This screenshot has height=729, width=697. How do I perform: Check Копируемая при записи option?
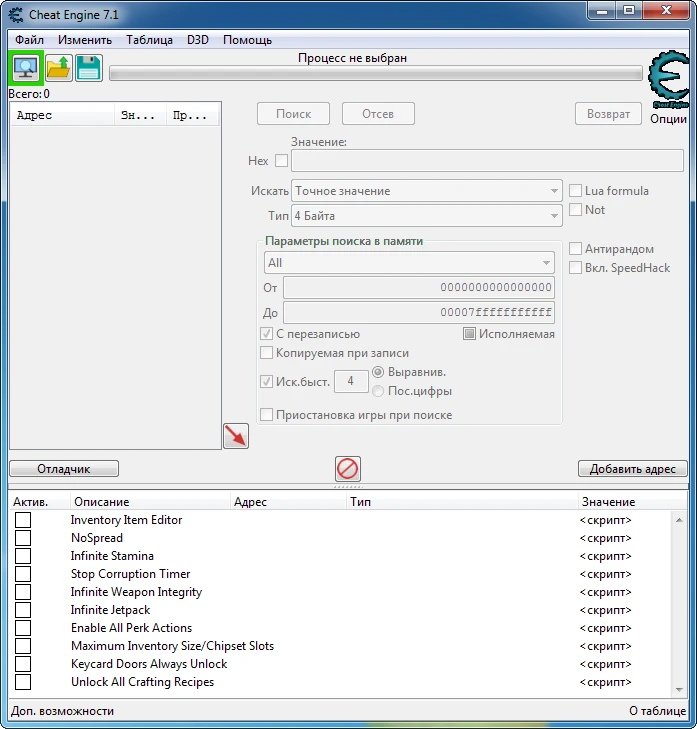266,353
